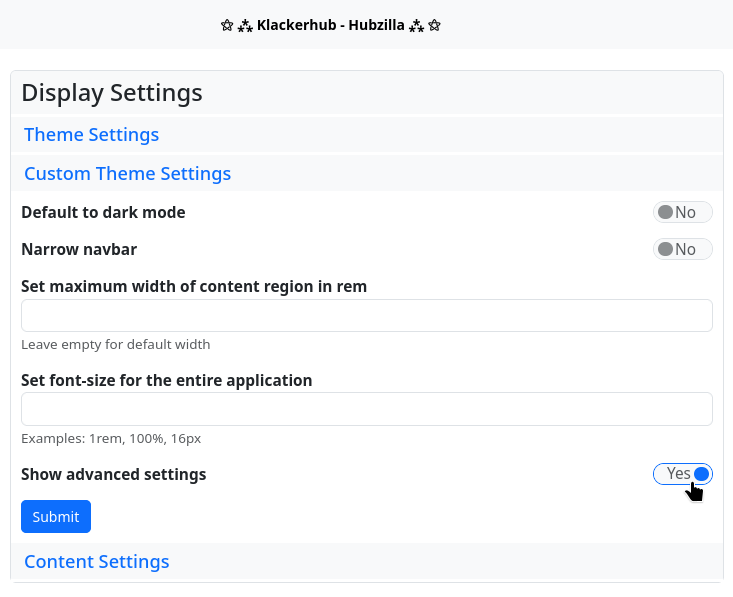Click the 'Default to dark mode' label

(103, 212)
